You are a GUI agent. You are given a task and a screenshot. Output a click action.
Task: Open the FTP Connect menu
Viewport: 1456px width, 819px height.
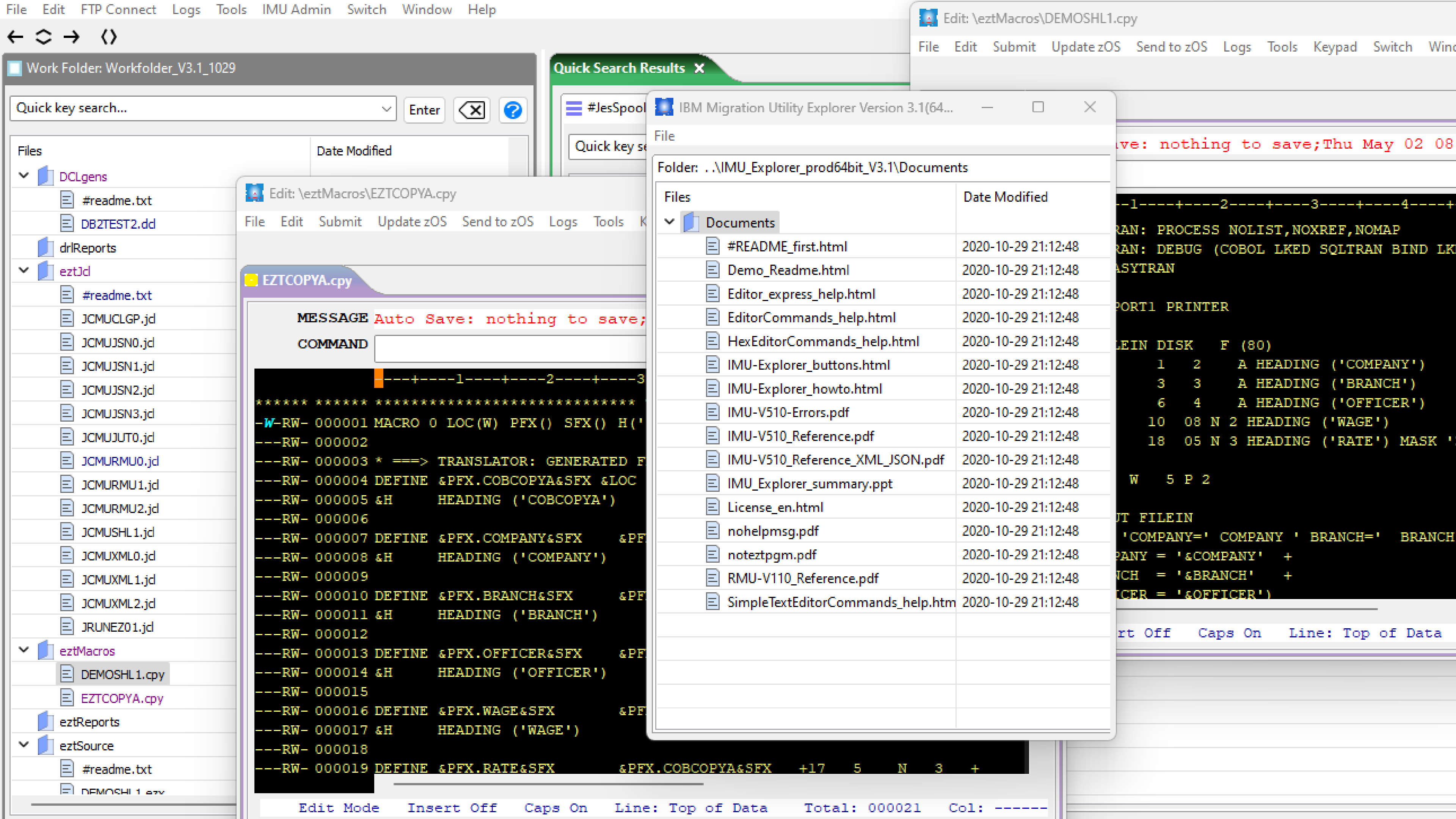118,9
